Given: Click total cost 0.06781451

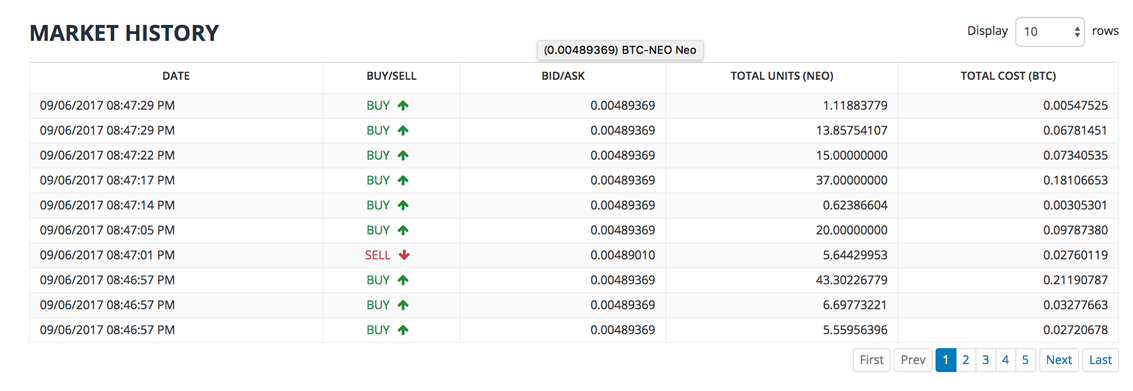Looking at the screenshot, I should [1075, 131].
